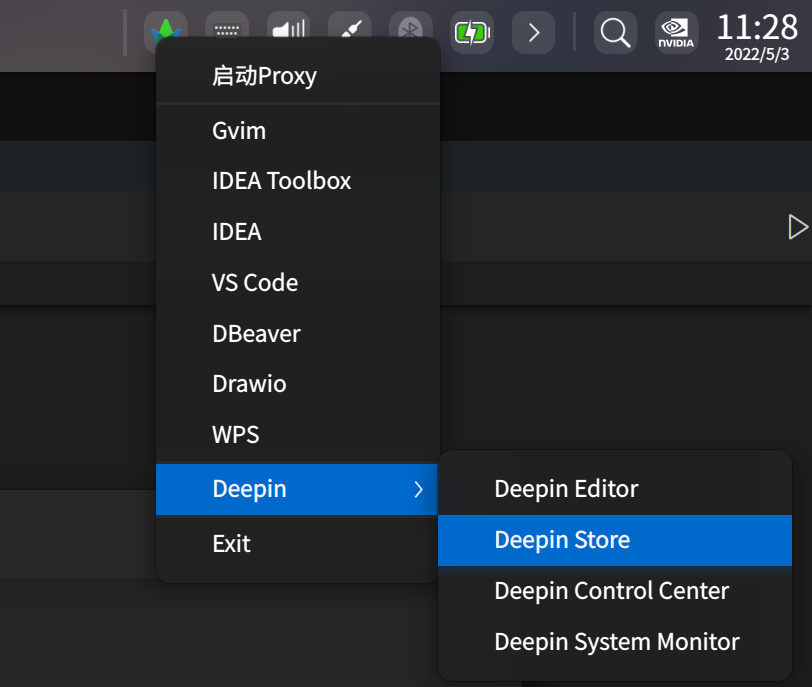
Task: Start DBeaver from the menu
Action: point(256,334)
